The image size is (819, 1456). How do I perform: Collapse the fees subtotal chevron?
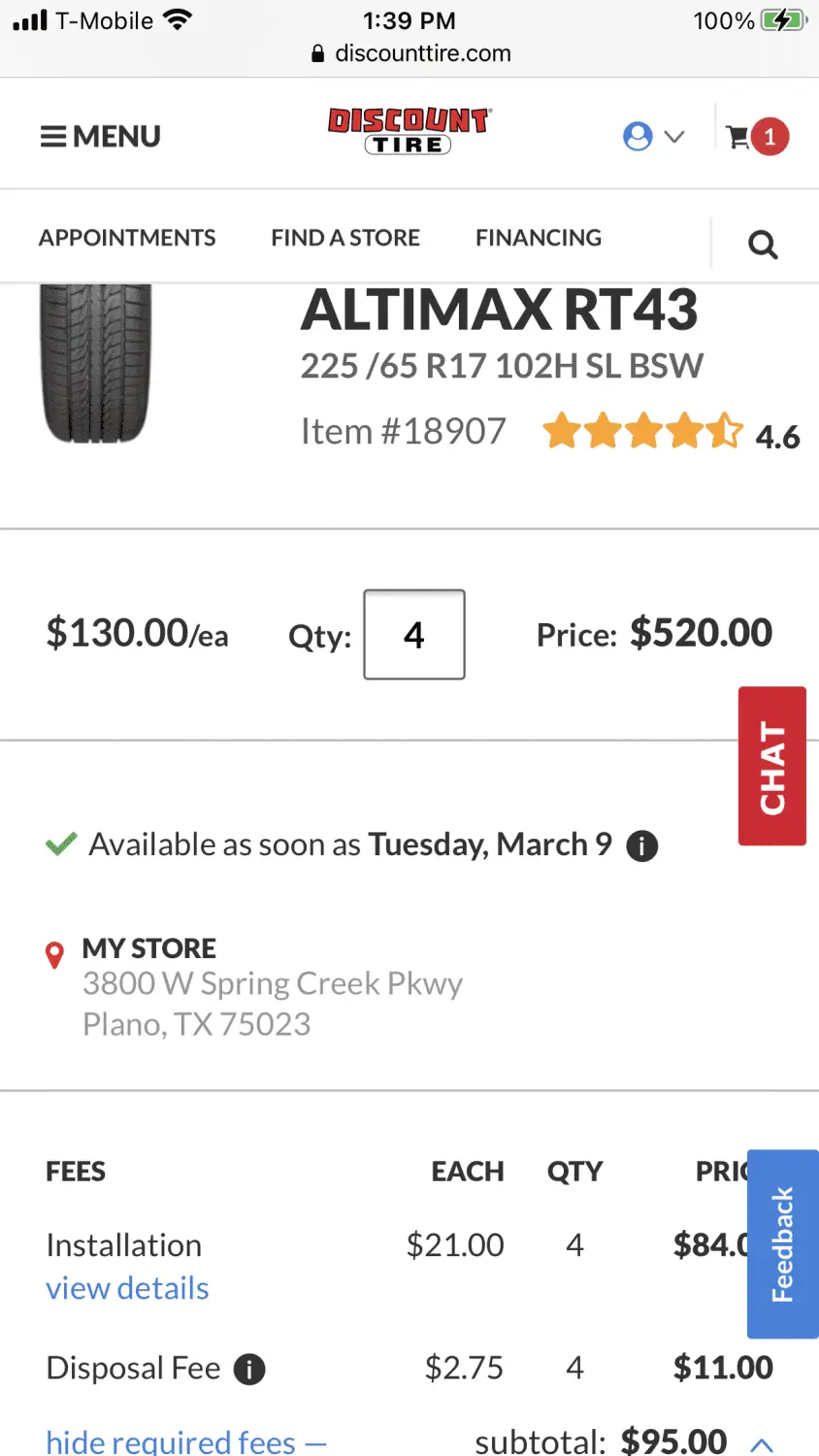pos(762,1445)
